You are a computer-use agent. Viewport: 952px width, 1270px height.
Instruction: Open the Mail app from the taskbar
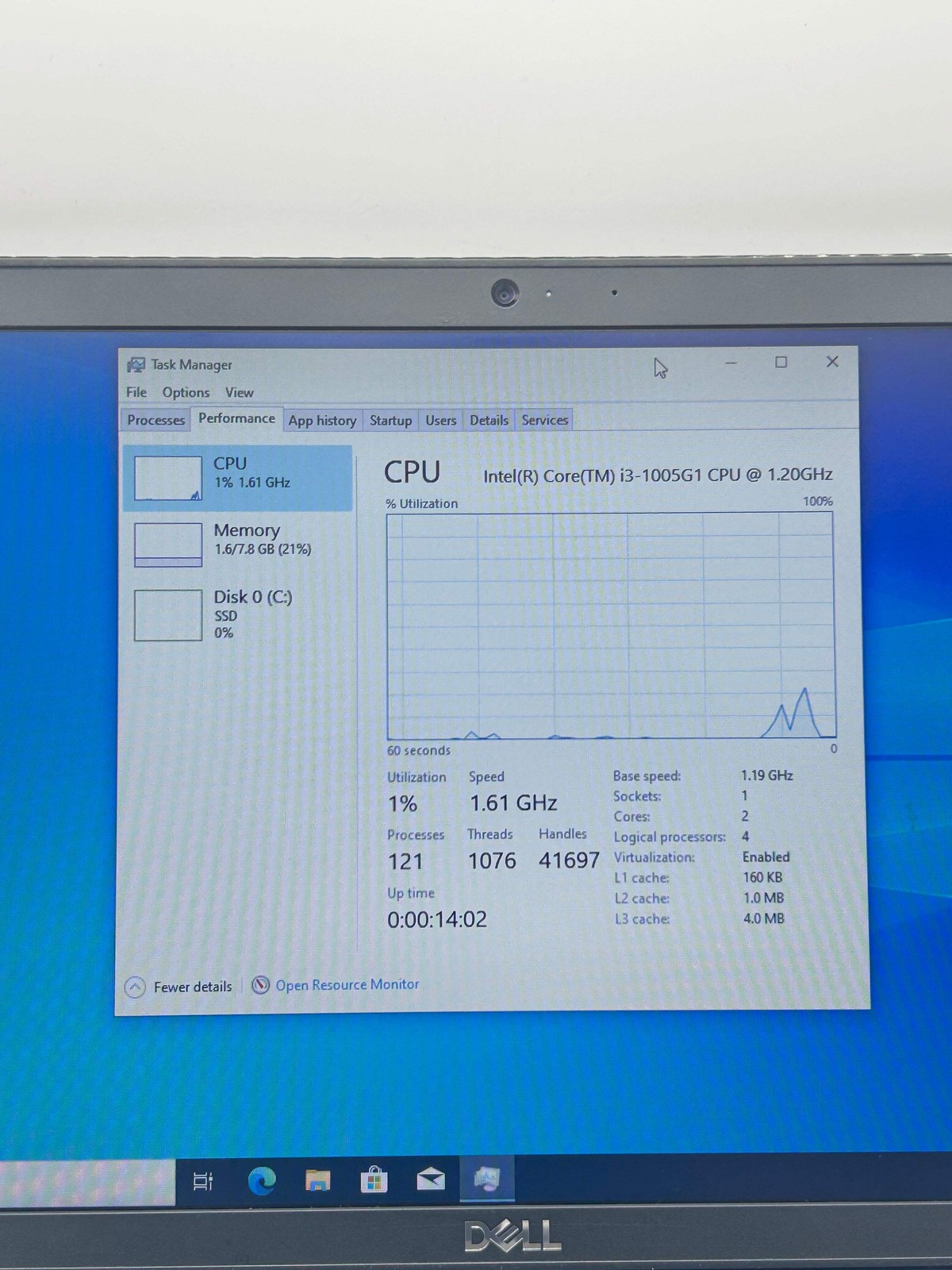tap(431, 1181)
